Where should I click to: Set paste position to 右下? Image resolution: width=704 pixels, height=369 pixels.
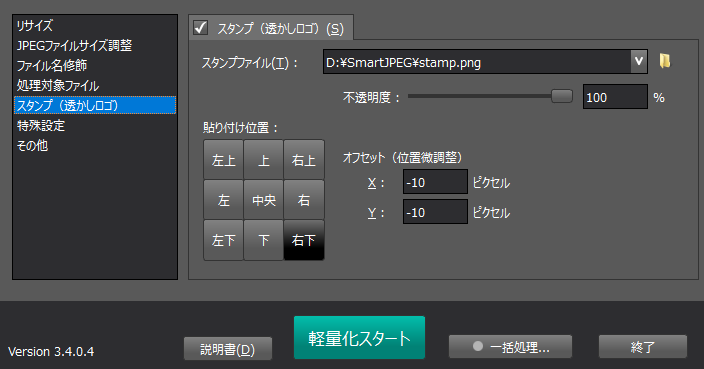pos(304,240)
